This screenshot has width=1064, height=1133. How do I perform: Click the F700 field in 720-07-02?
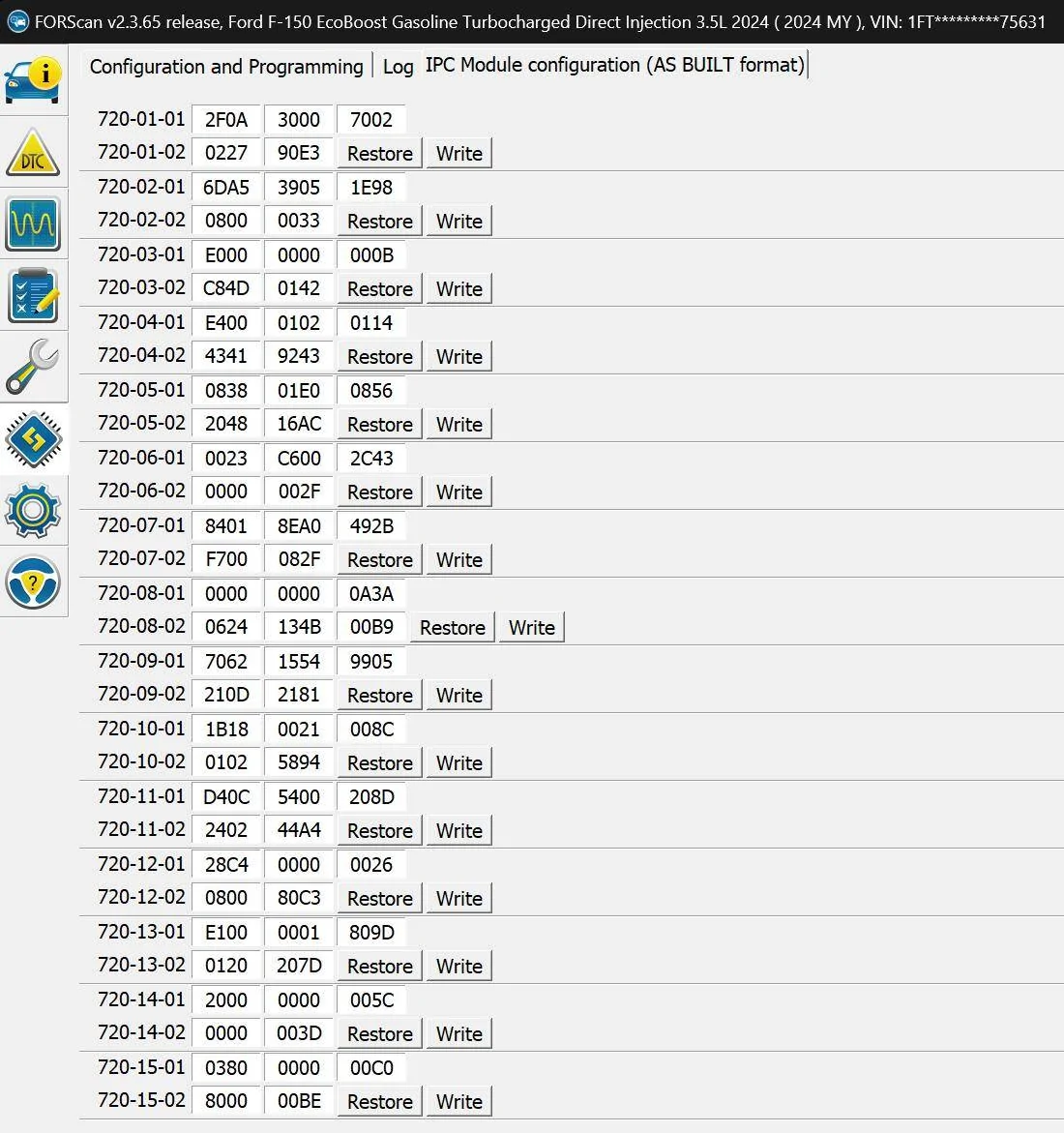tap(226, 558)
